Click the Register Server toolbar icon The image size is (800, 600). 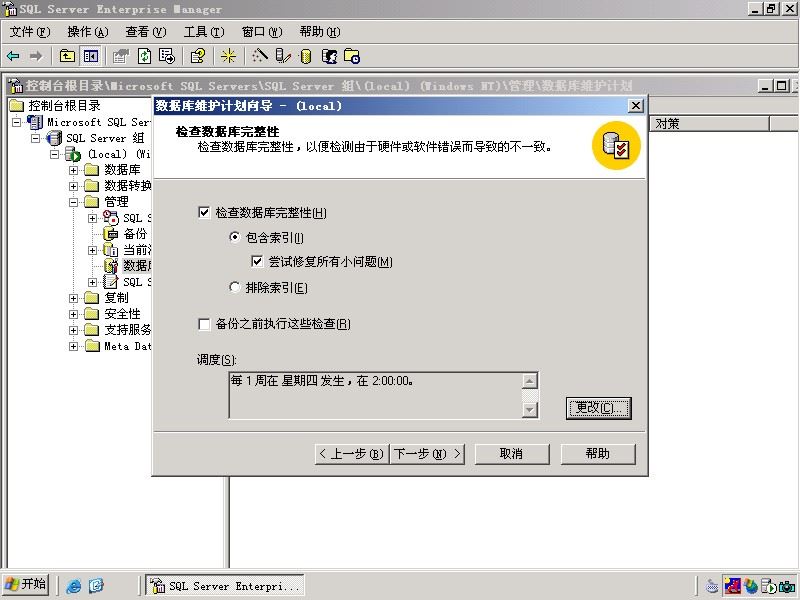(283, 56)
